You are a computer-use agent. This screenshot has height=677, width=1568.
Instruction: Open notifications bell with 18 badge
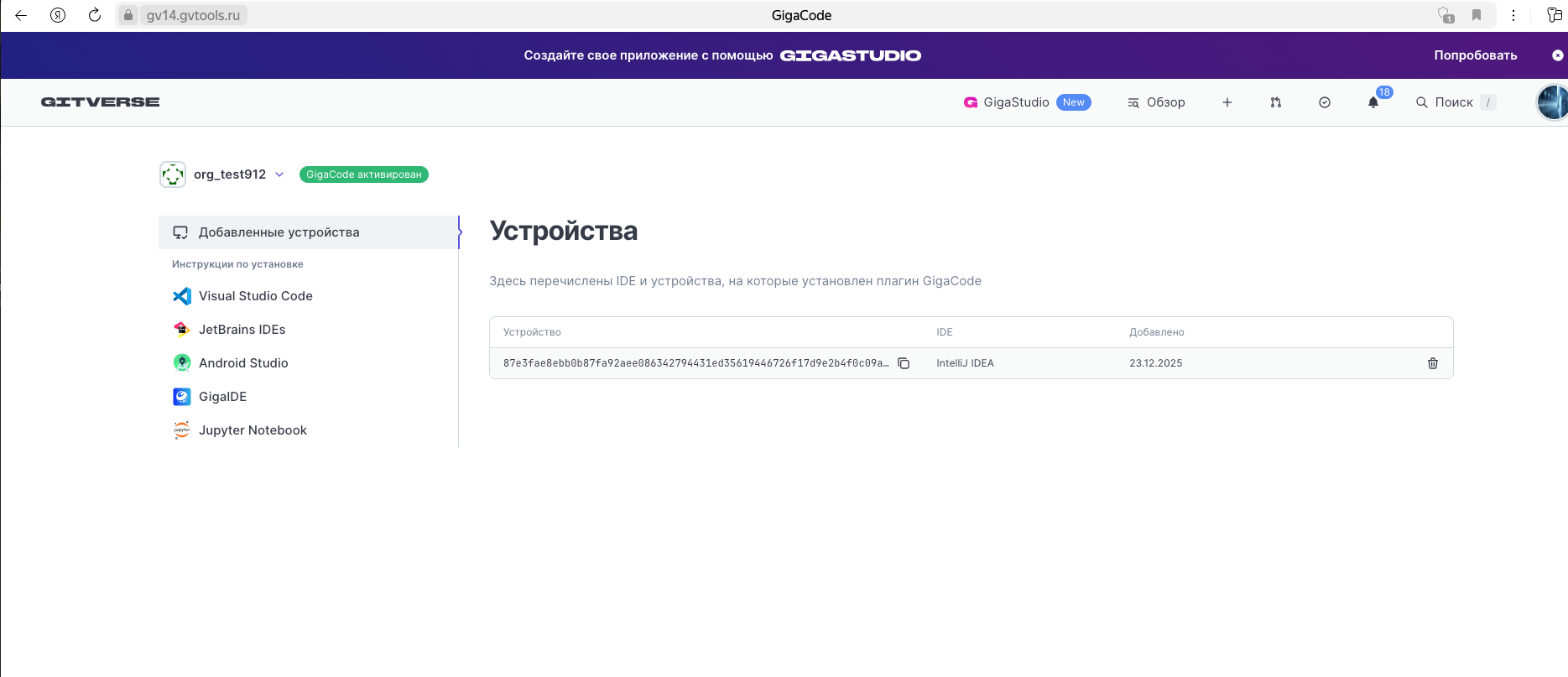(1373, 102)
